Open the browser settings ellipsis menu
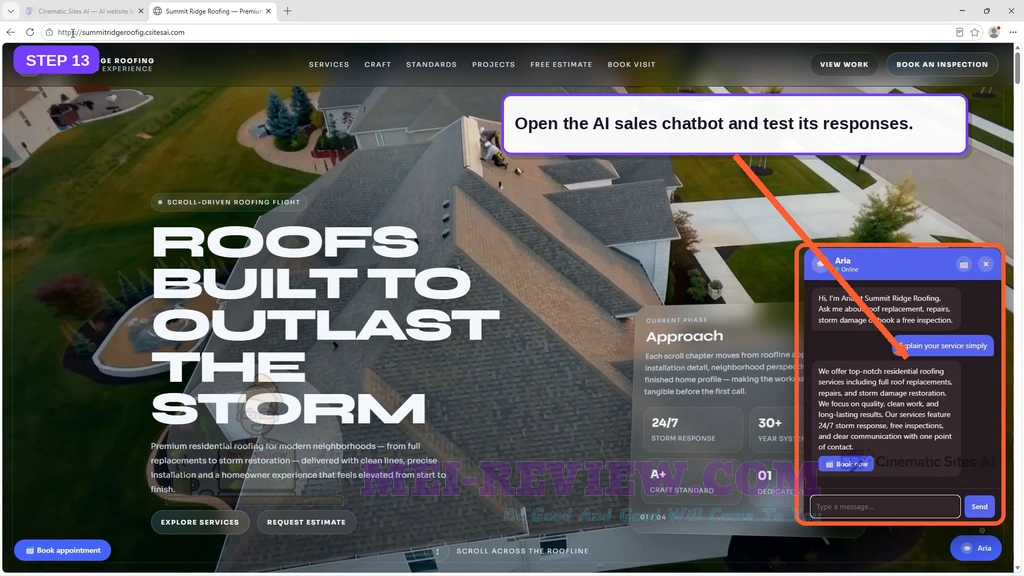1024x576 pixels. click(1013, 32)
